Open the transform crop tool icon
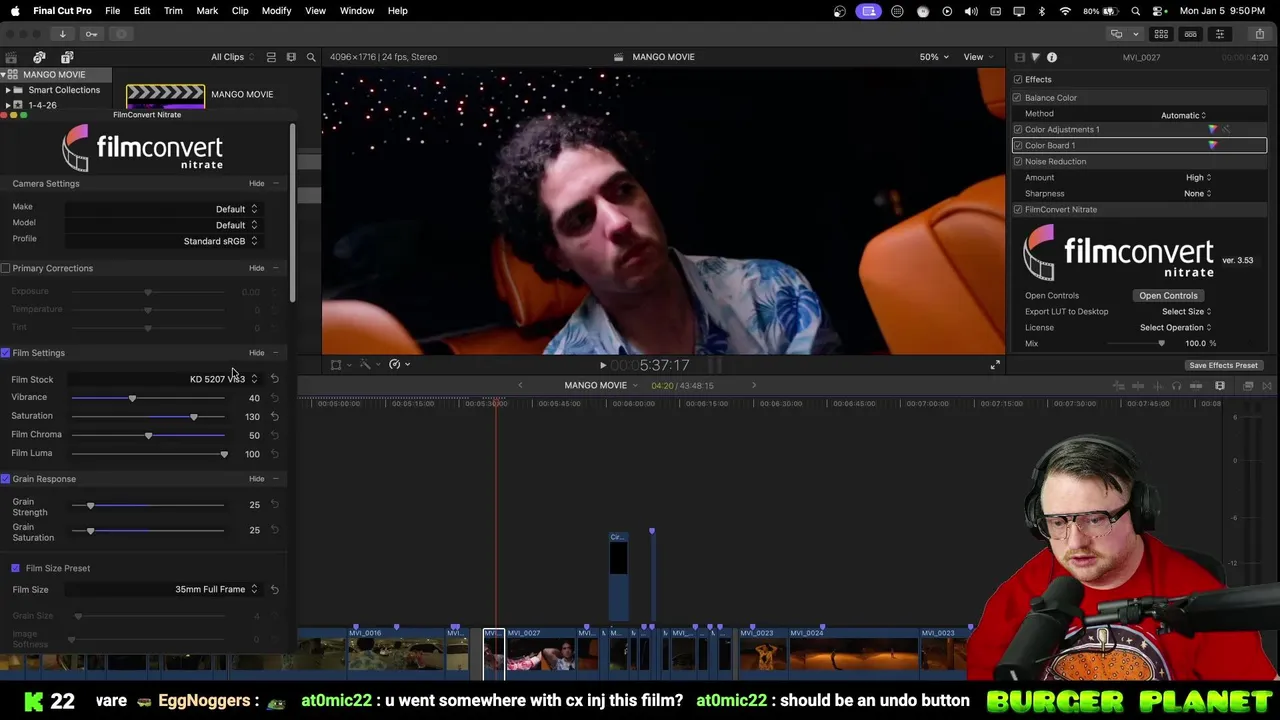 click(x=340, y=364)
